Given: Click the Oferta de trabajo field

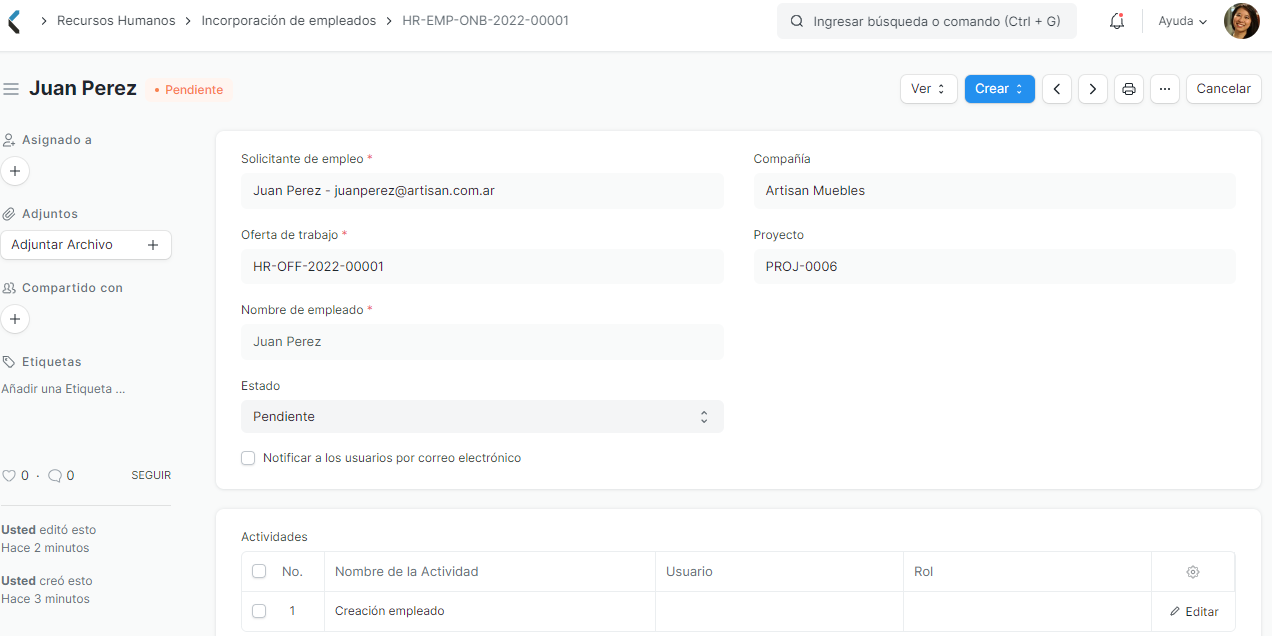Looking at the screenshot, I should click(x=482, y=267).
